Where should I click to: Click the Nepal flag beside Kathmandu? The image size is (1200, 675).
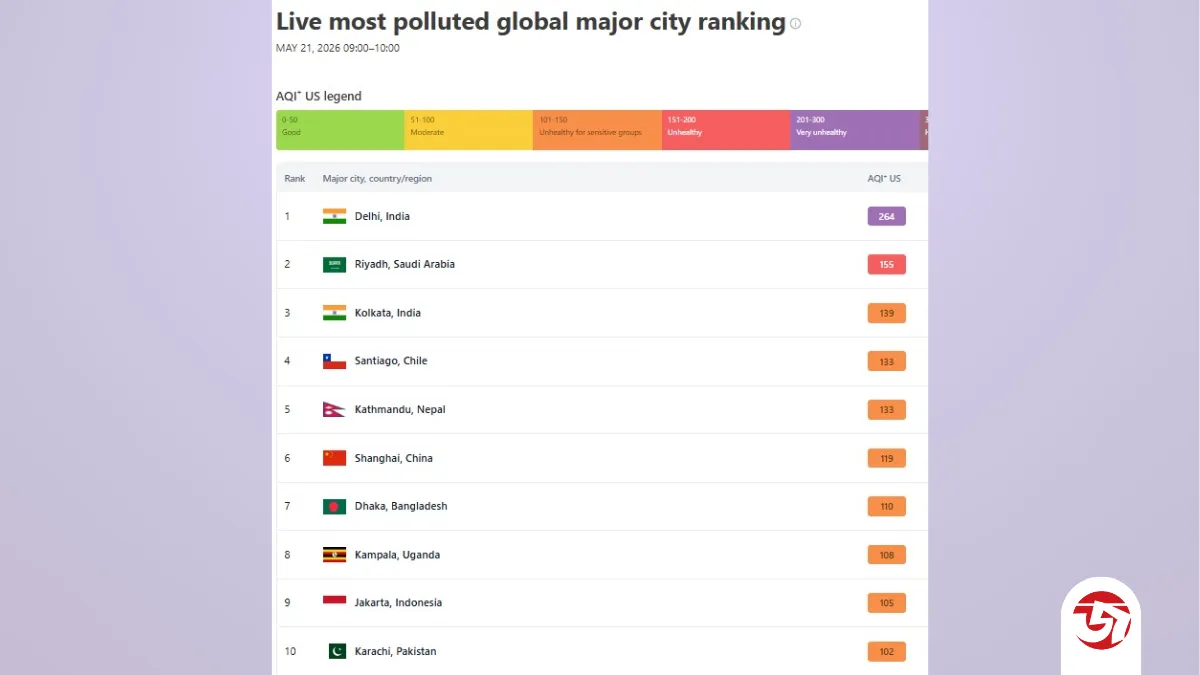click(x=334, y=410)
